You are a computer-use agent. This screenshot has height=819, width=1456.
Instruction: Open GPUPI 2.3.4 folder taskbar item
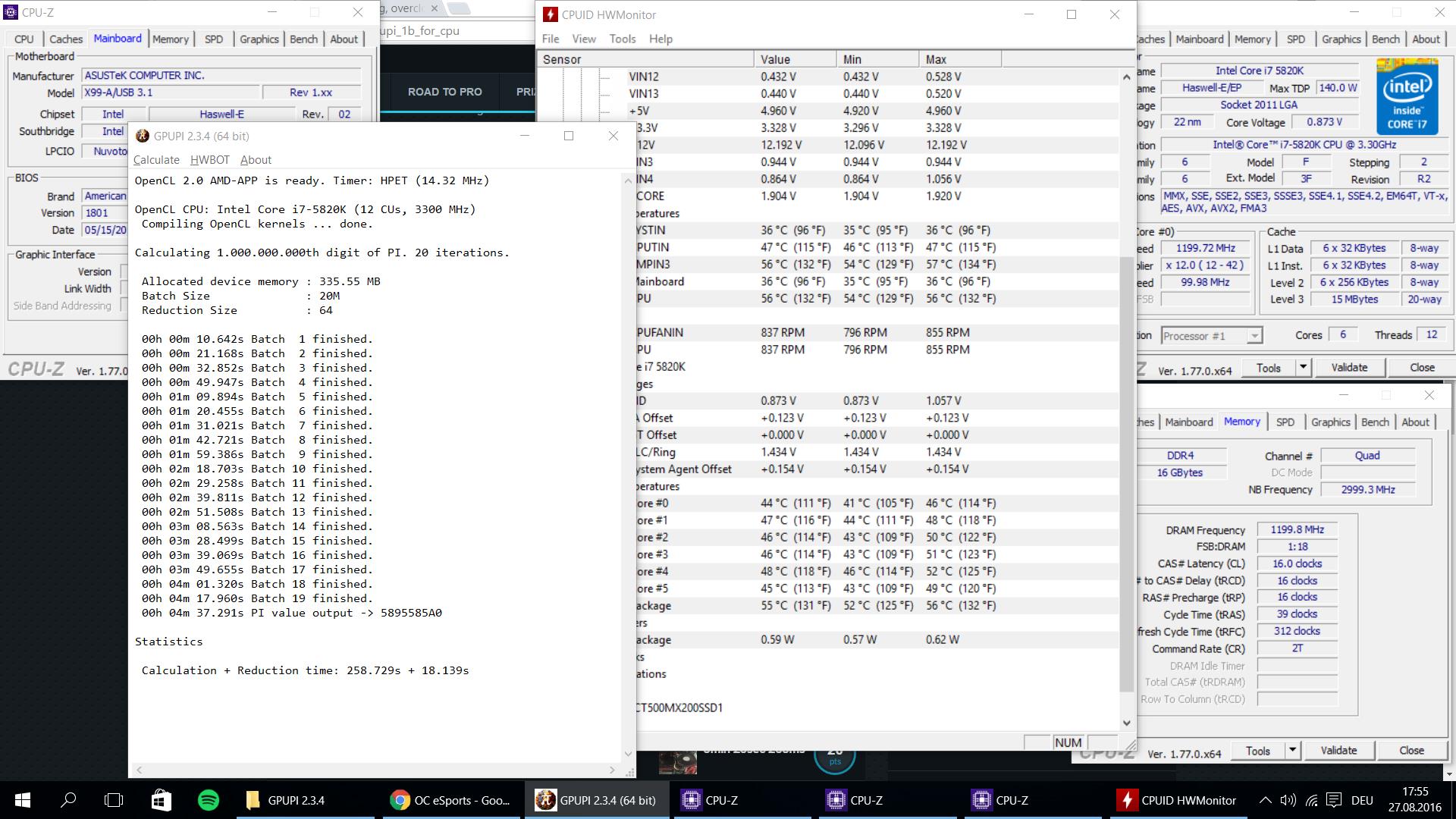tap(306, 800)
